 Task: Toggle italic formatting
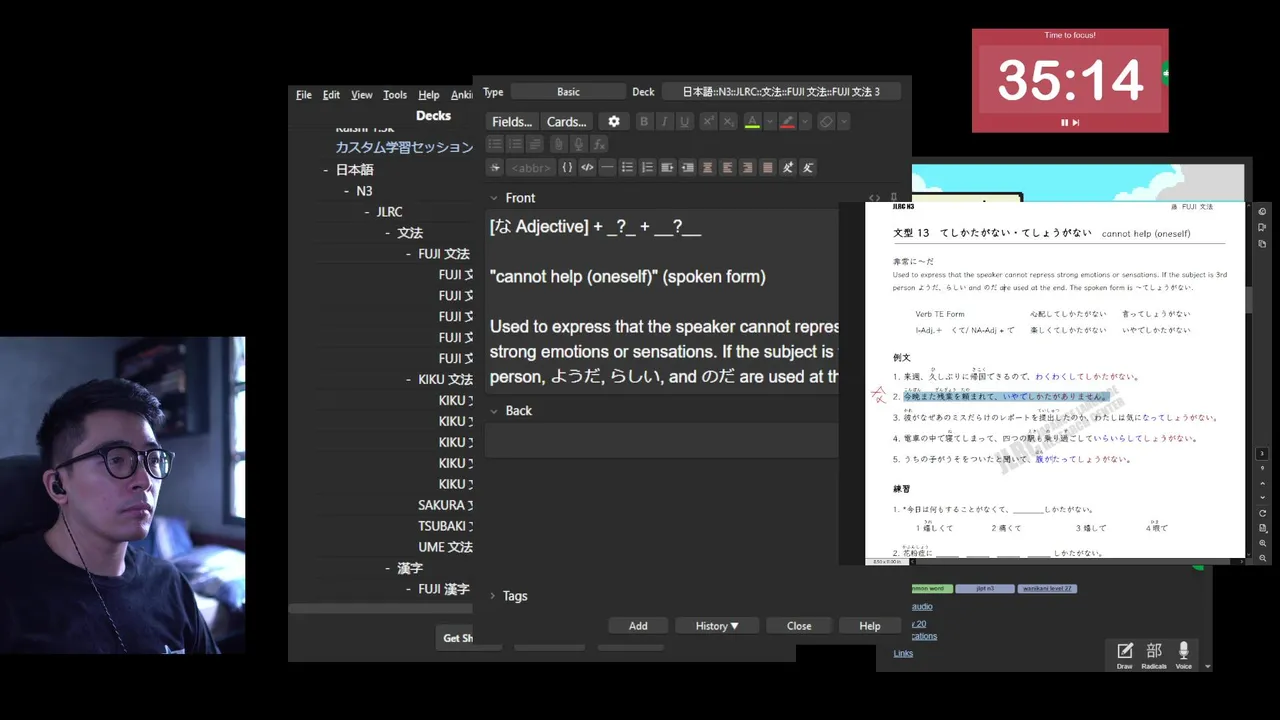664,121
